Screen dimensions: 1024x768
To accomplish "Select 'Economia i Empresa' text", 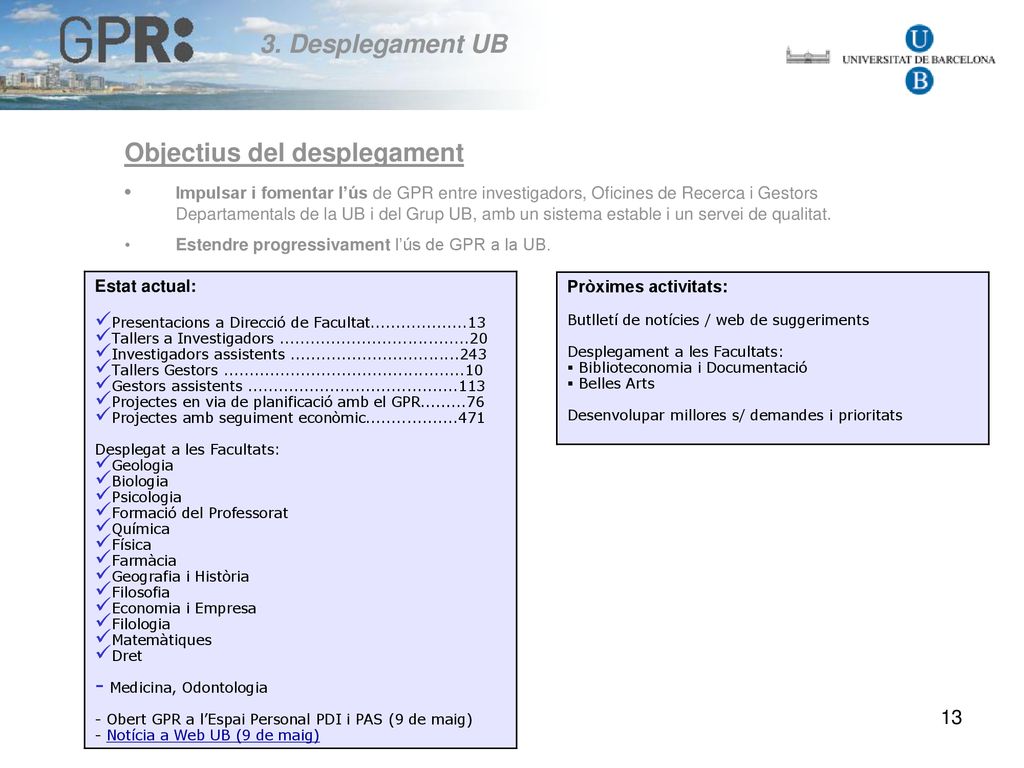I will point(184,608).
